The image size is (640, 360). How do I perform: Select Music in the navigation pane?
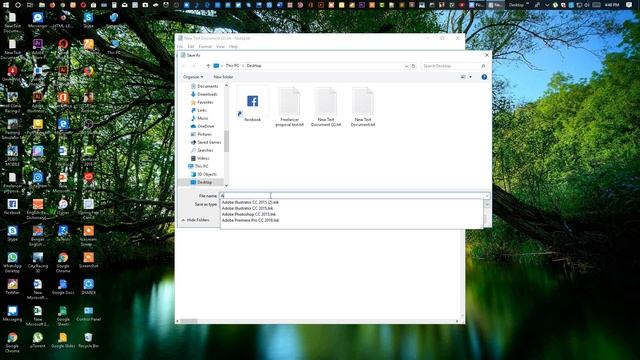199,118
